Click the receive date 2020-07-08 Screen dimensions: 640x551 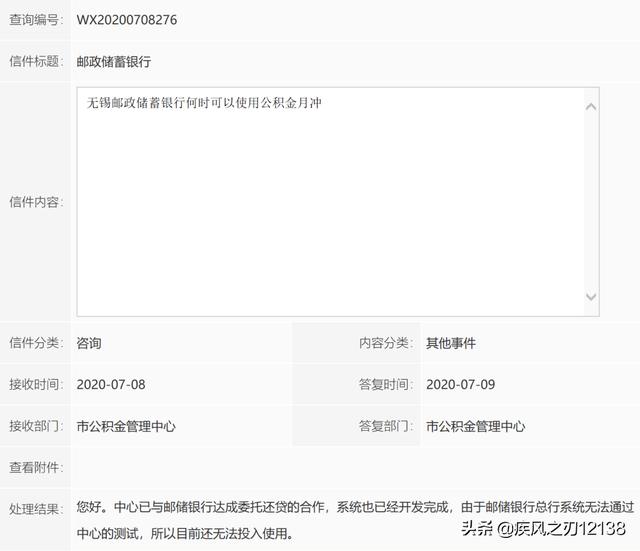coord(111,384)
